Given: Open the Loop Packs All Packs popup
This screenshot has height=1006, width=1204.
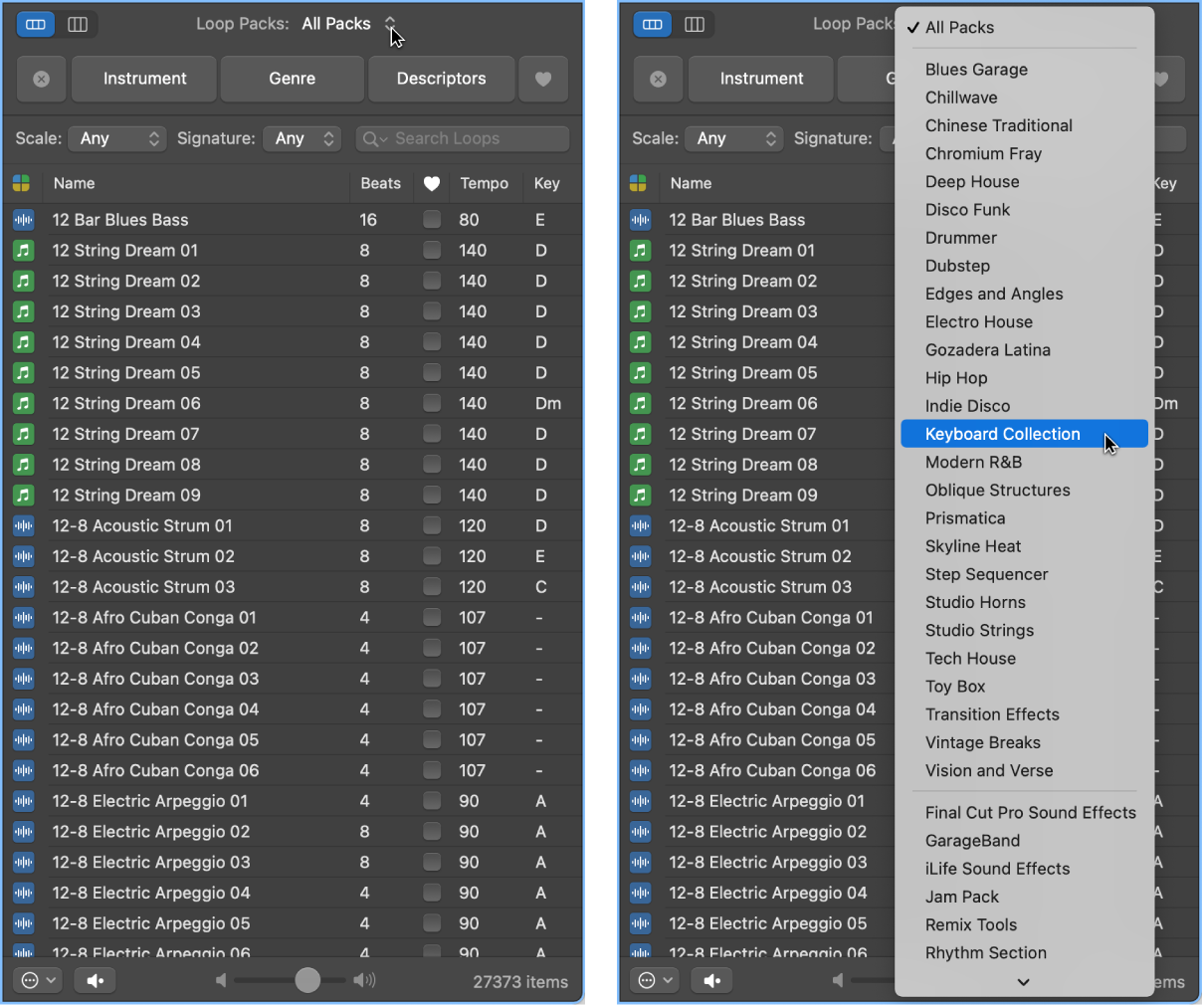Looking at the screenshot, I should [348, 24].
